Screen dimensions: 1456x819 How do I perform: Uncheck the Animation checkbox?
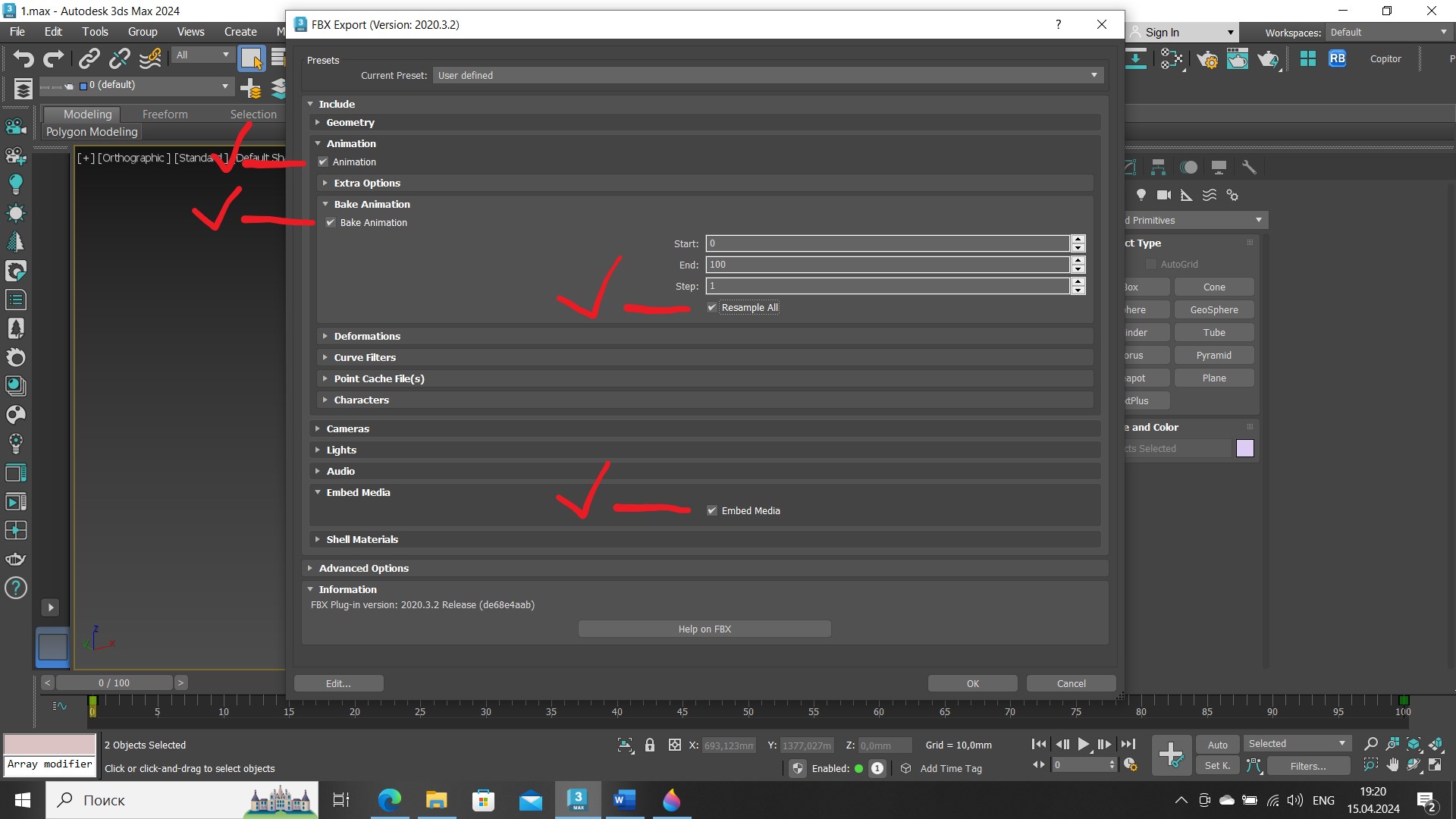(323, 162)
